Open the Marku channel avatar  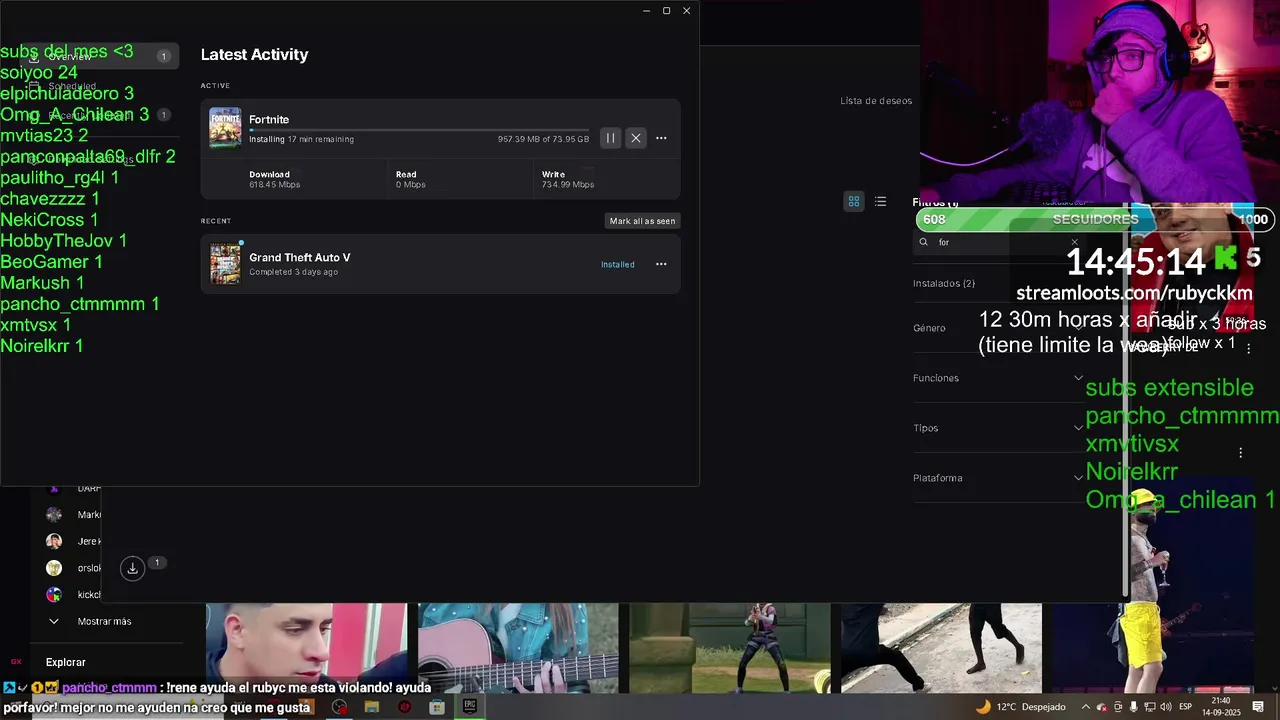(x=54, y=515)
